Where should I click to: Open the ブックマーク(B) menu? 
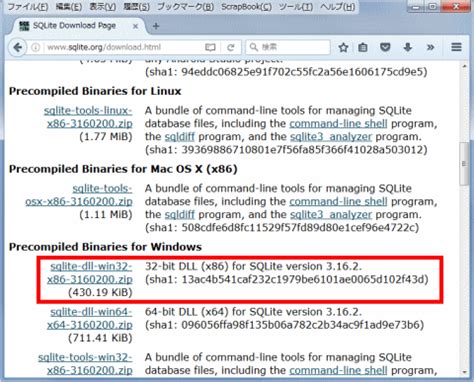185,7
